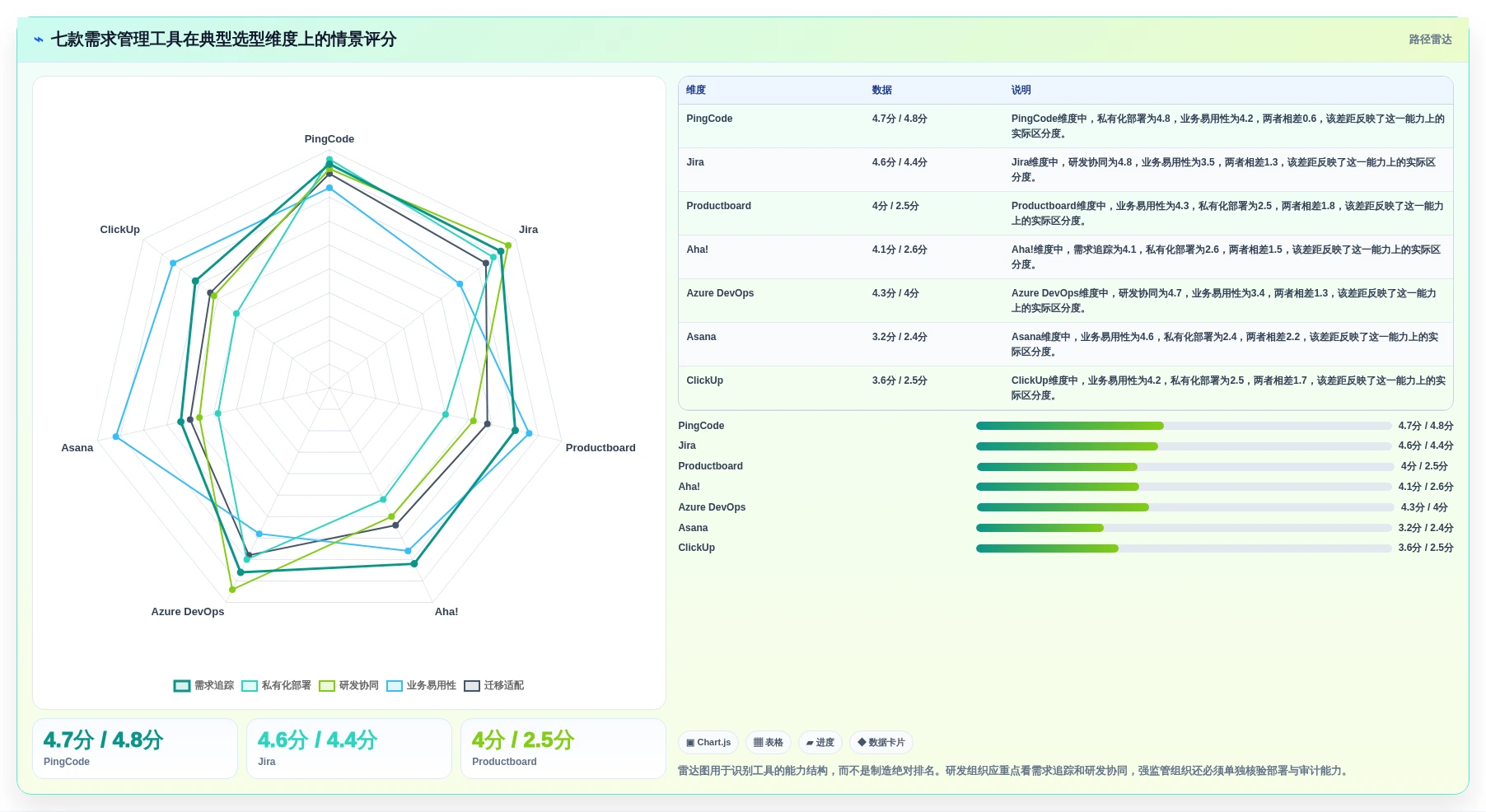Select the Aha! table row name

[697, 250]
